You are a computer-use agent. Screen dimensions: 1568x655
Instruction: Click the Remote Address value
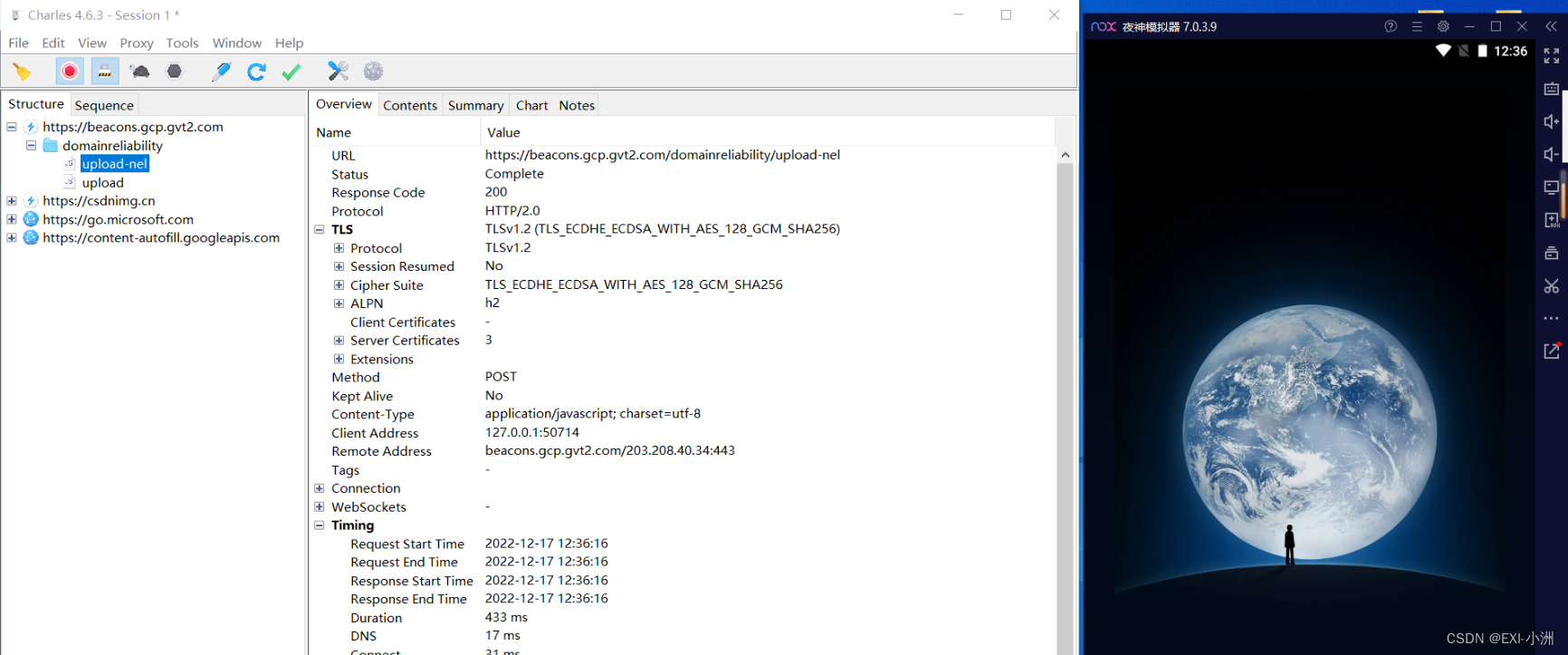click(x=610, y=450)
